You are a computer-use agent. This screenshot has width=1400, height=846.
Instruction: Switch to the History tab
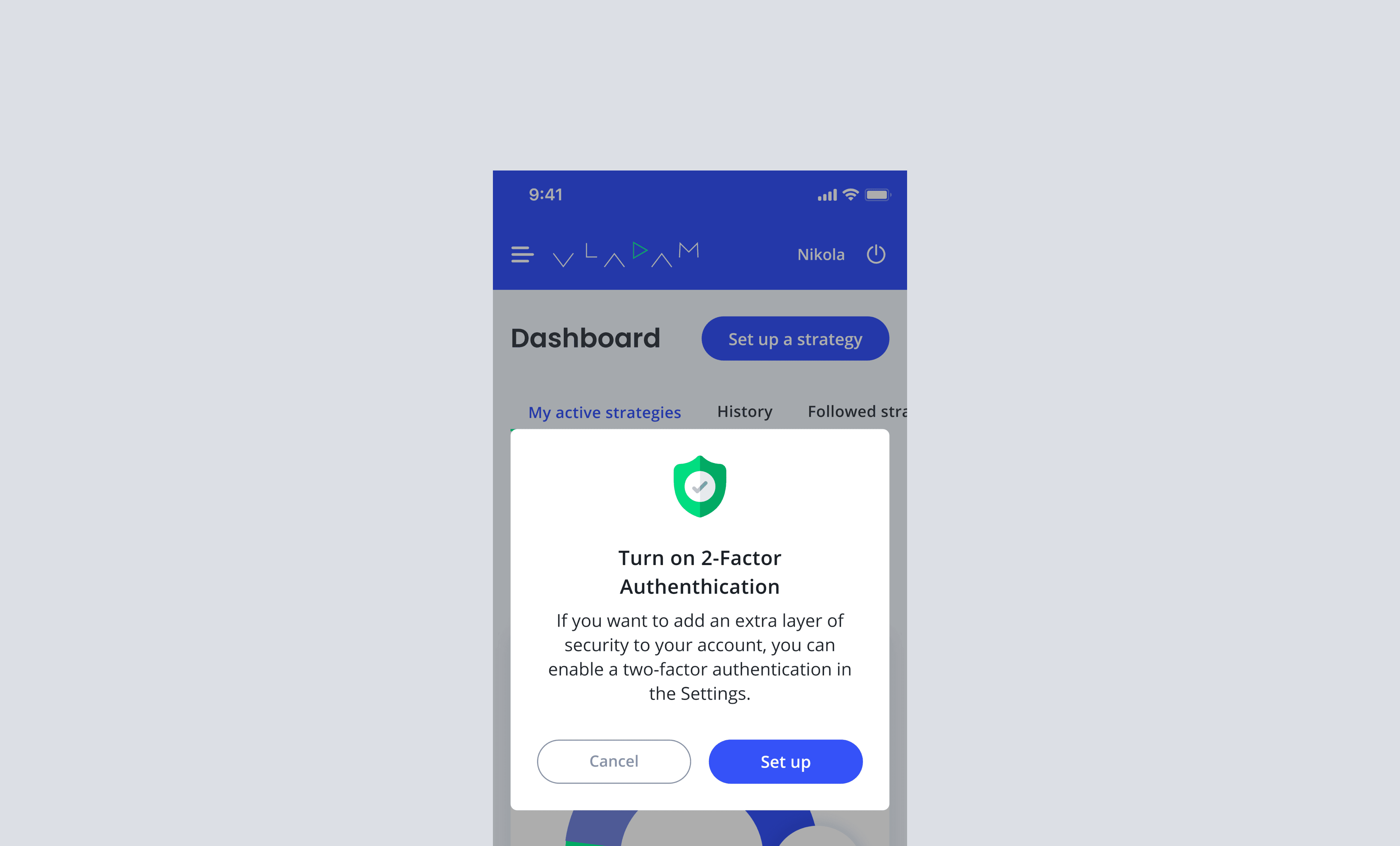click(x=744, y=411)
